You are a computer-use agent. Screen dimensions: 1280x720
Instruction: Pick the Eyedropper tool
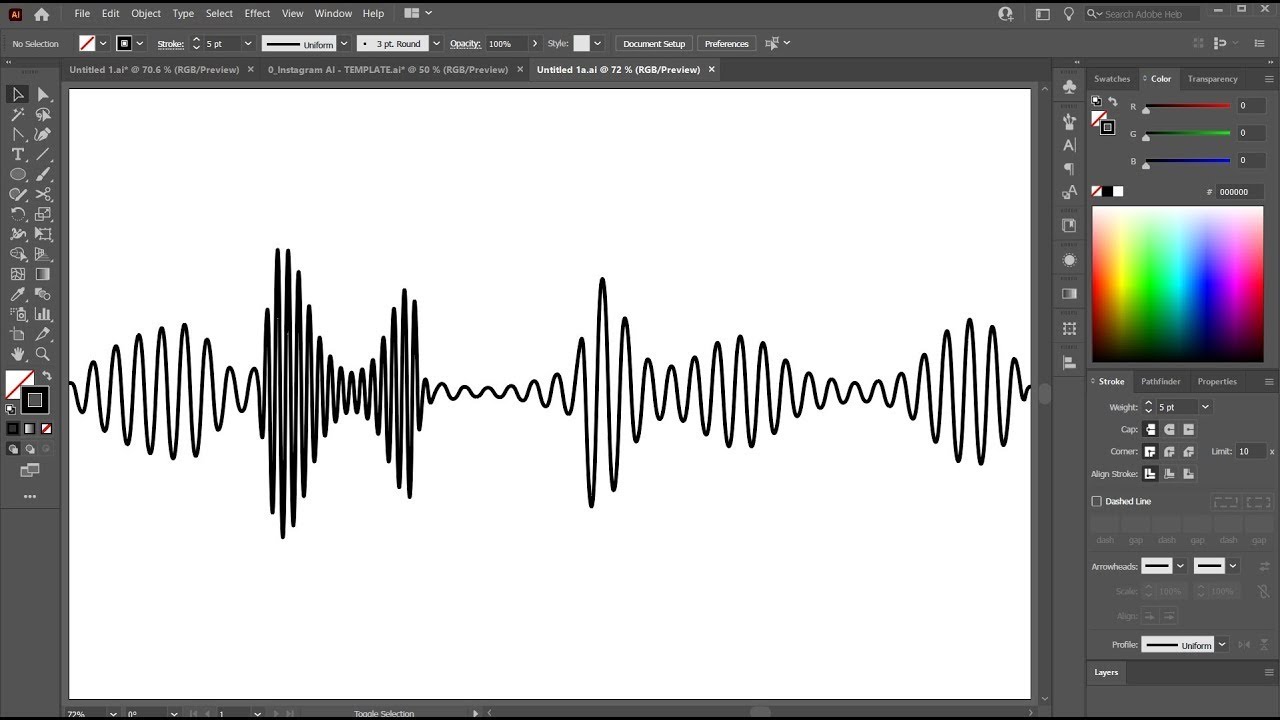18,294
